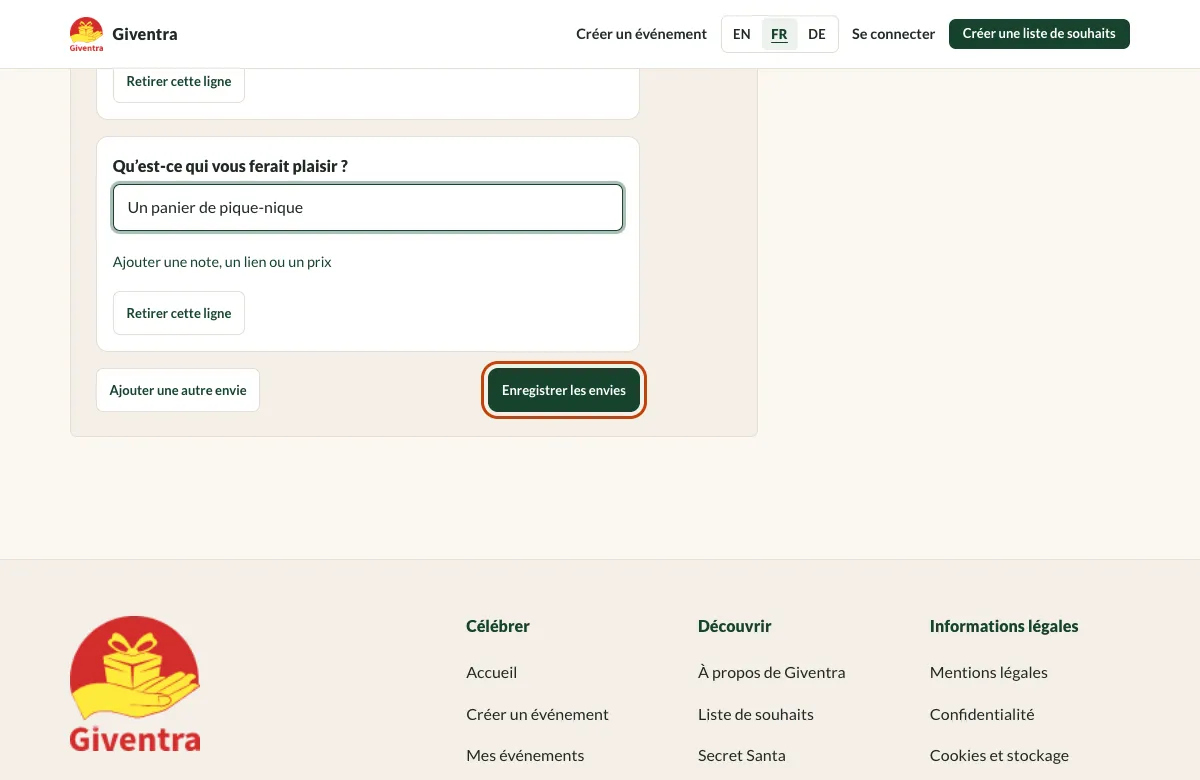
Task: Expand Ajouter une note, un lien ou un prix
Action: [x=222, y=262]
